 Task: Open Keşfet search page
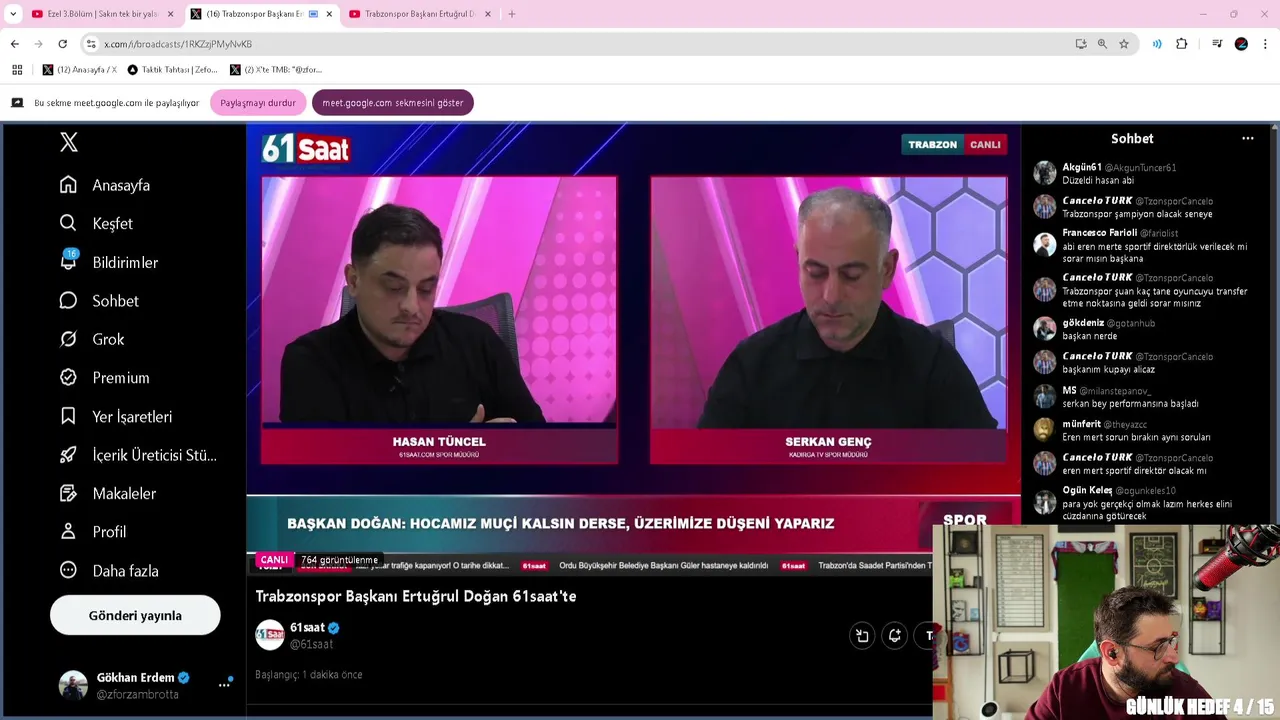[x=96, y=223]
